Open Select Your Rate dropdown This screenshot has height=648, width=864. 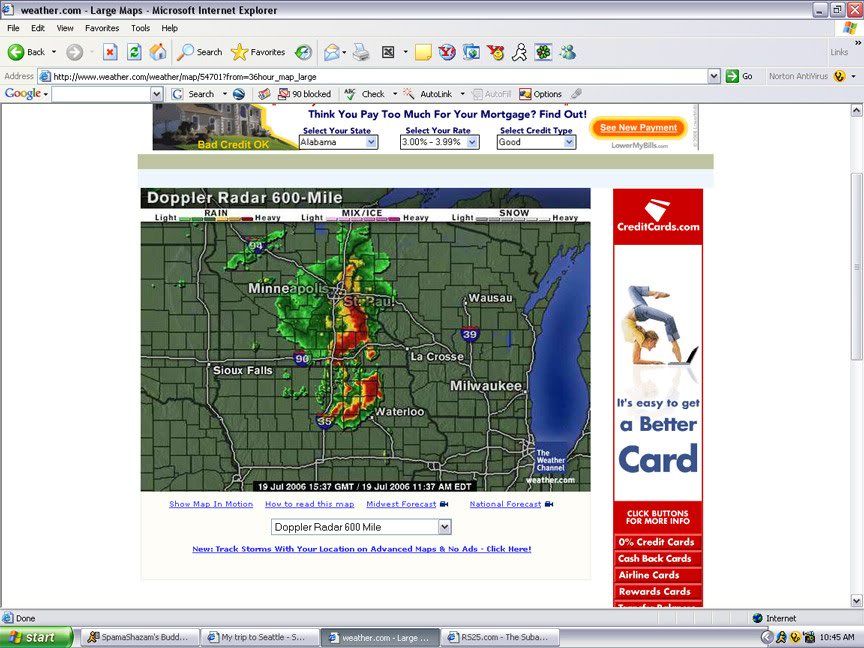pos(440,142)
